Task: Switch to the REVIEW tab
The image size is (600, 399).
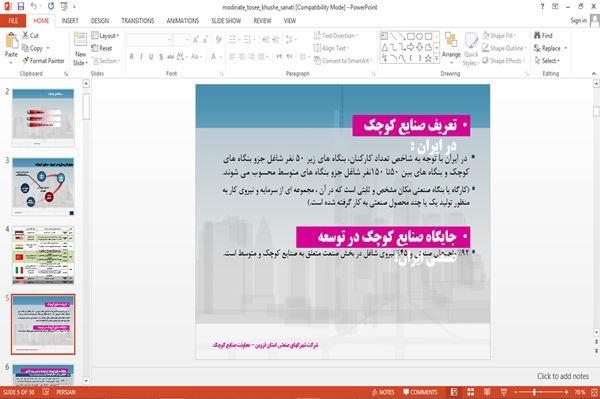Action: point(262,21)
